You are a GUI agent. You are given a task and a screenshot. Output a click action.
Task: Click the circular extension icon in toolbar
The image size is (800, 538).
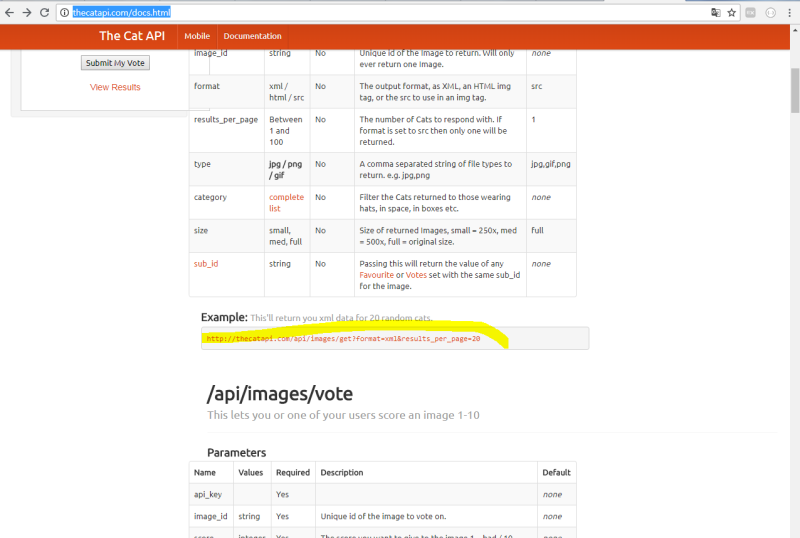770,13
